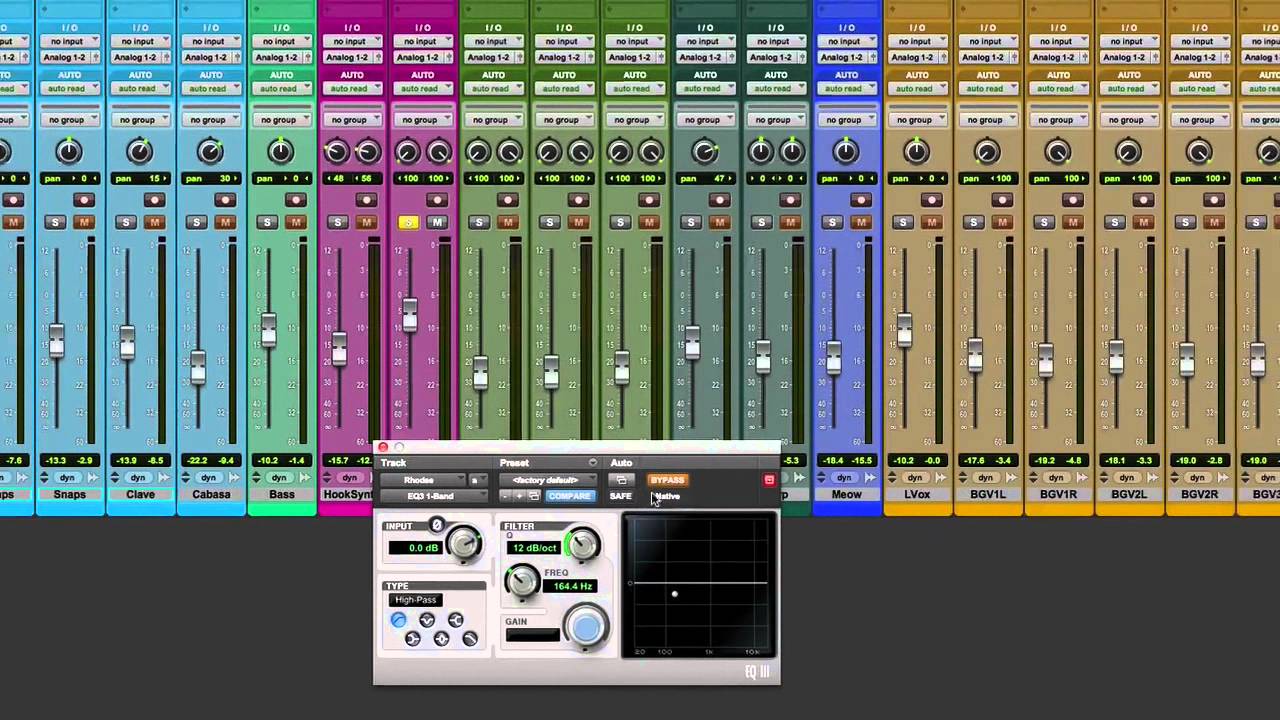Image resolution: width=1280 pixels, height=720 pixels.
Task: Select the Meow track name
Action: (845, 495)
